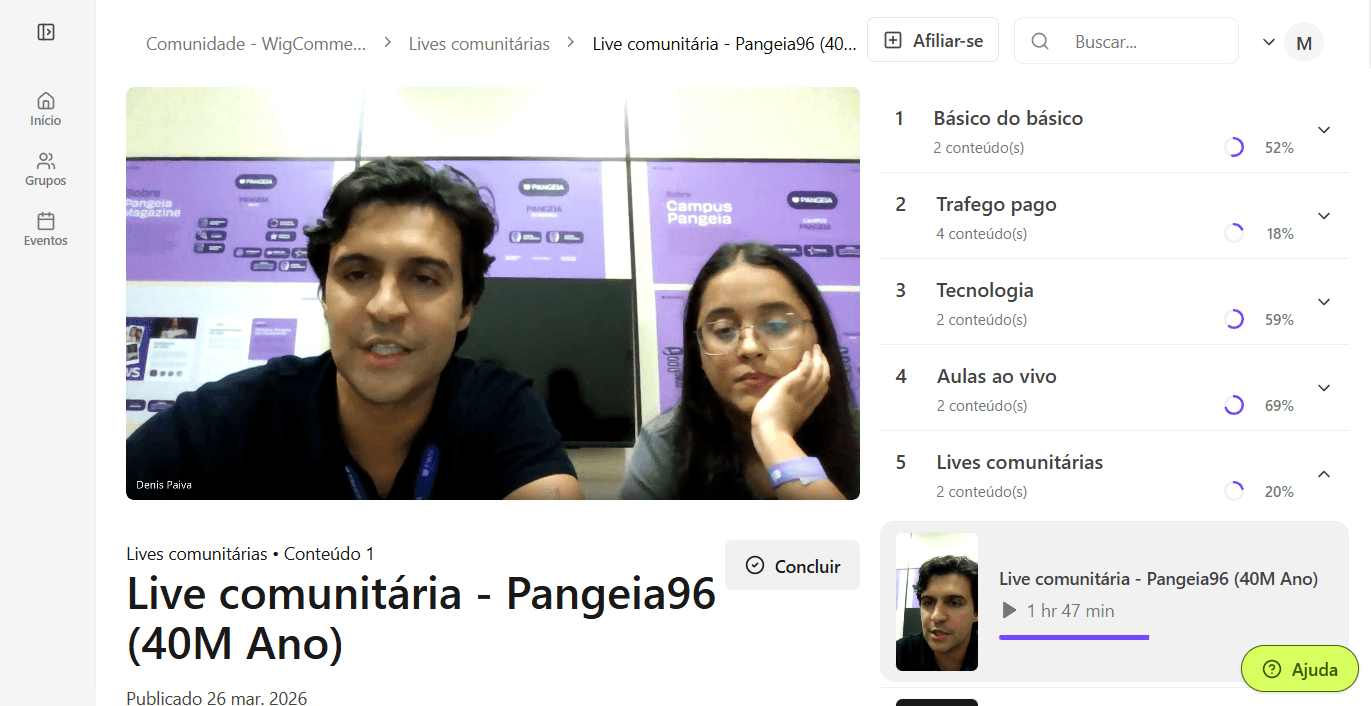Click the 4 conteúdo(s) count

(x=981, y=234)
